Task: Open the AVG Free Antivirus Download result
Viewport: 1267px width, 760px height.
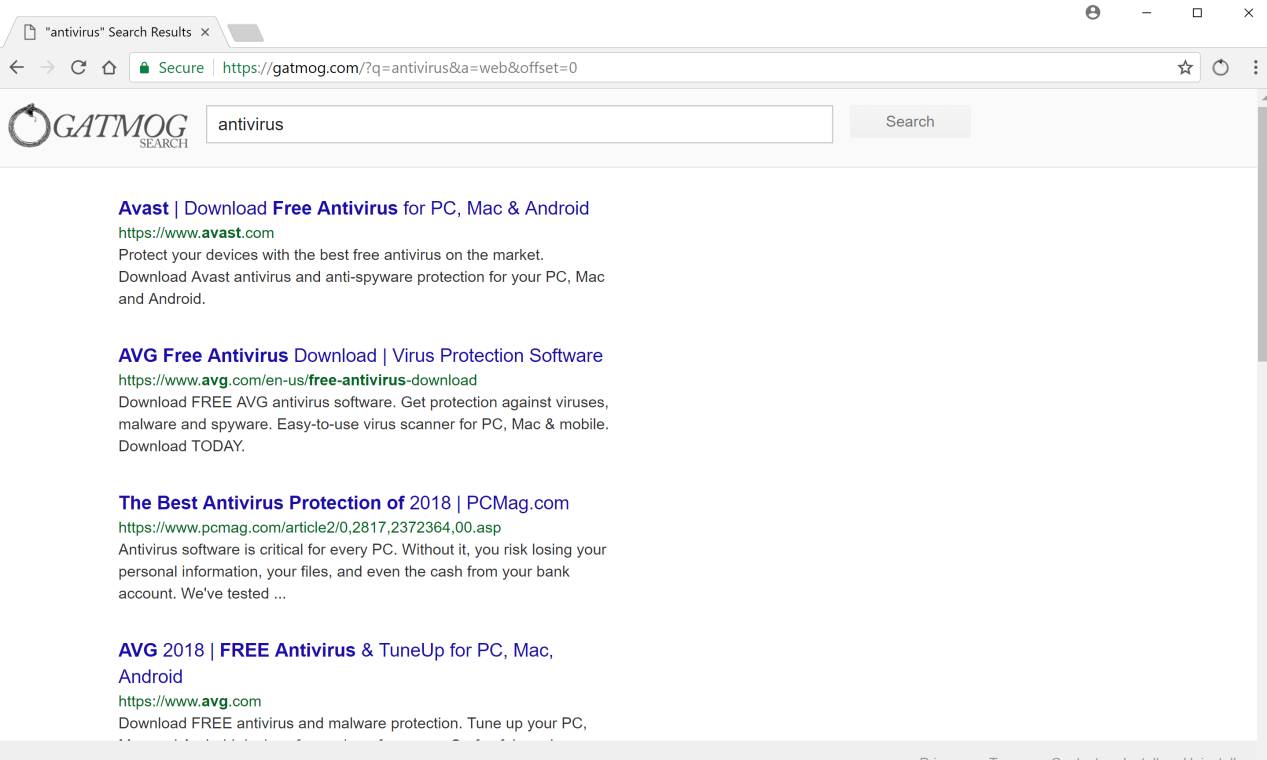Action: (361, 355)
